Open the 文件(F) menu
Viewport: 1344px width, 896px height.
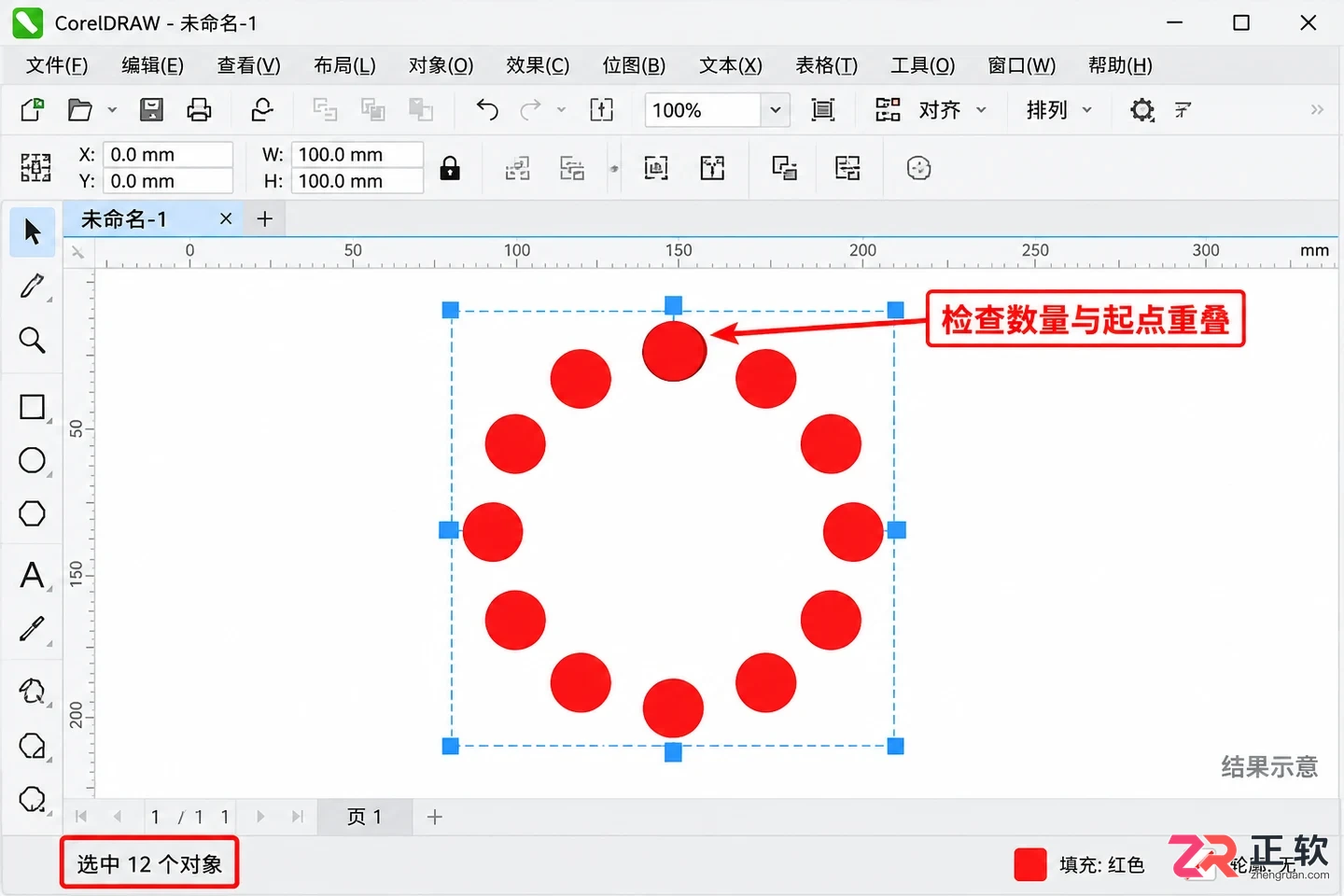click(x=57, y=65)
